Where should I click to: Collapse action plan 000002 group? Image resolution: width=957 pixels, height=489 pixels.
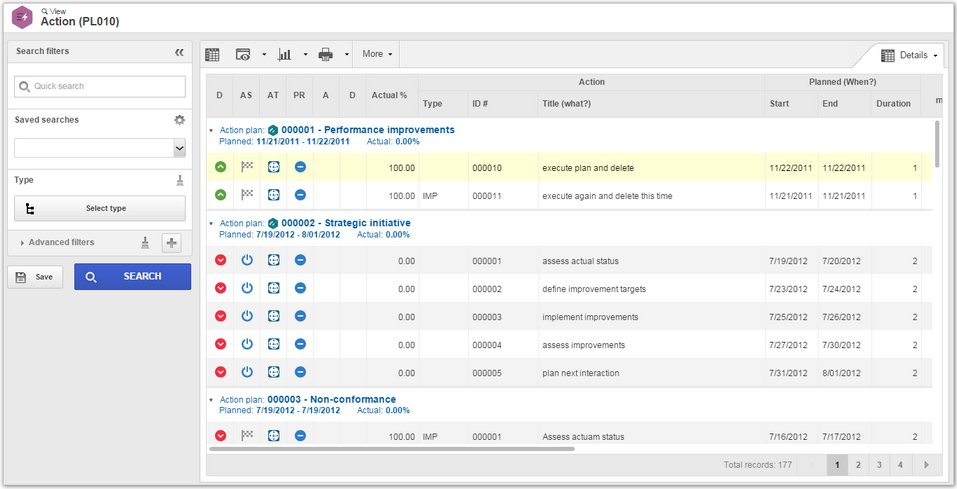point(211,224)
